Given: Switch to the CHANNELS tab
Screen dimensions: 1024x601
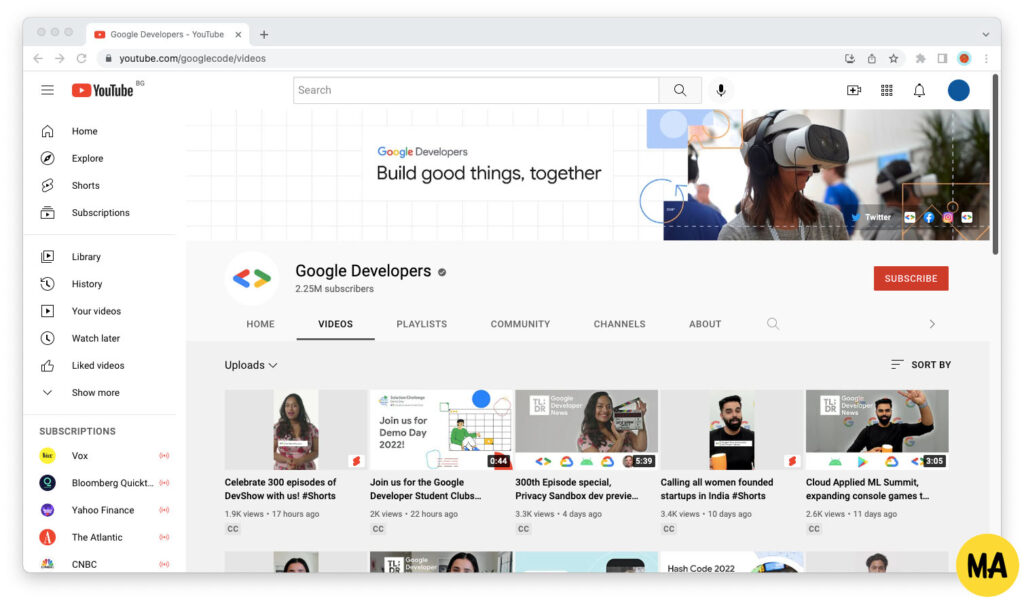Looking at the screenshot, I should tap(619, 324).
